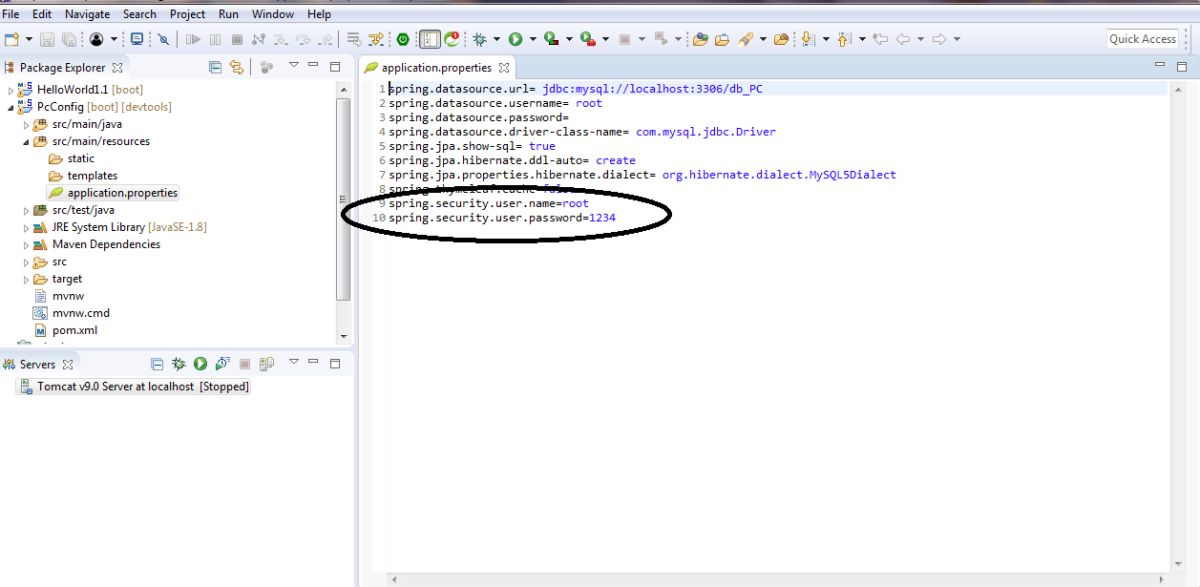Expand the HelloWorld1.1 project
Image resolution: width=1200 pixels, height=587 pixels.
coord(11,90)
